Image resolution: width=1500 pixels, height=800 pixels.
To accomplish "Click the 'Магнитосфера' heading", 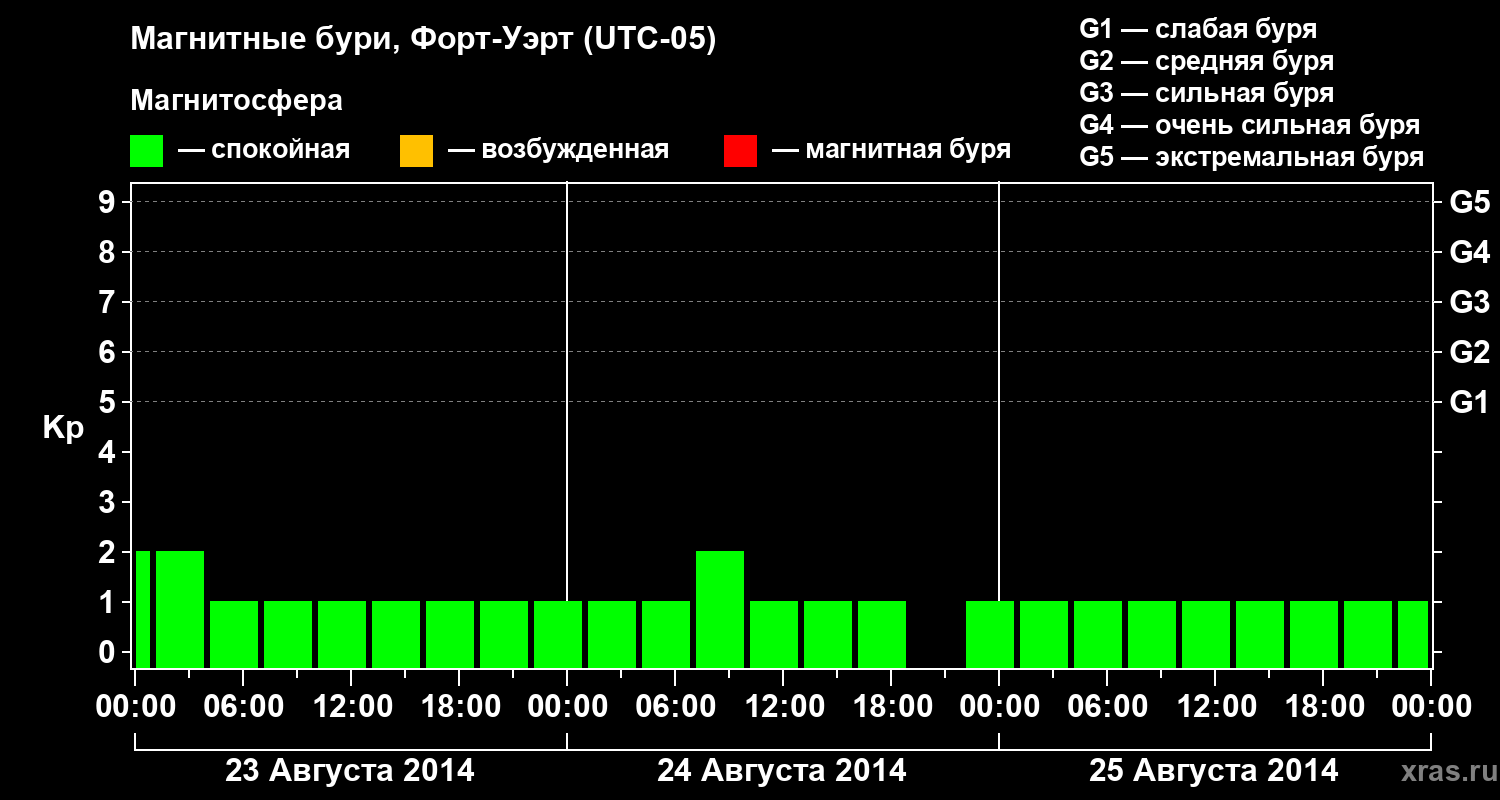I will (x=237, y=101).
